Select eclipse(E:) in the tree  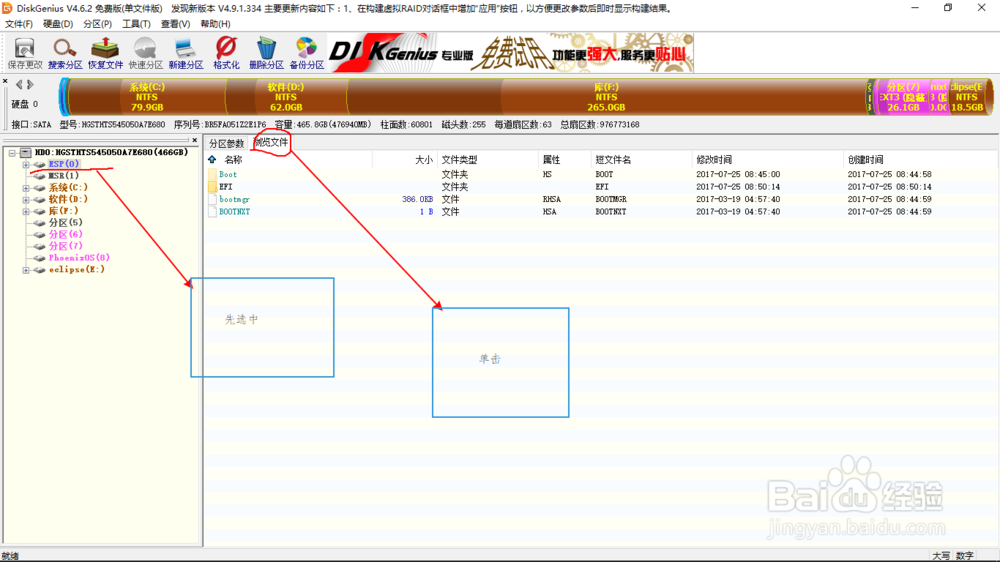click(x=77, y=269)
